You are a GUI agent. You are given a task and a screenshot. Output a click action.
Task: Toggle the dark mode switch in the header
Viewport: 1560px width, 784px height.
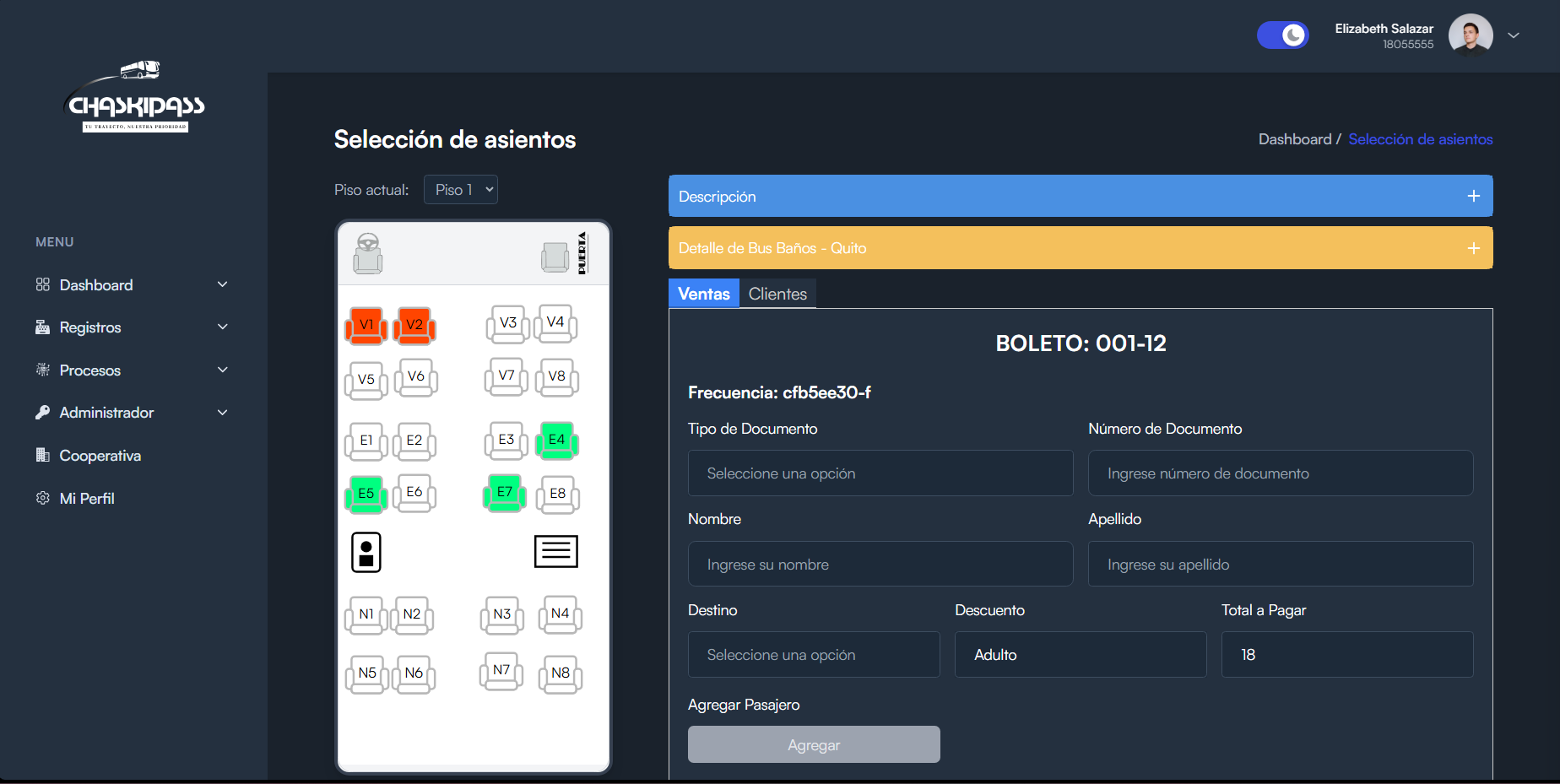click(x=1282, y=35)
